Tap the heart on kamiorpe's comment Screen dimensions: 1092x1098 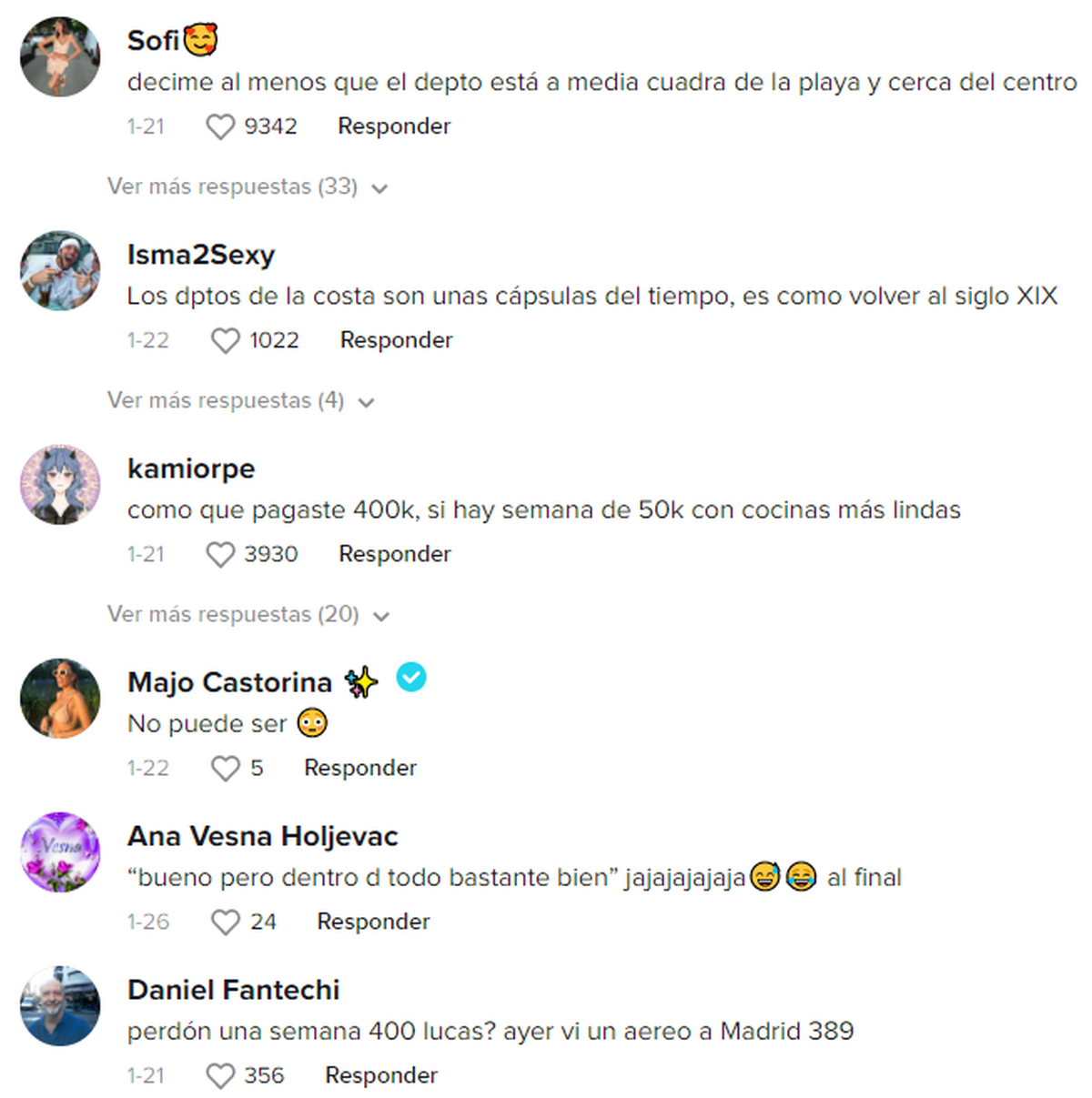pyautogui.click(x=220, y=554)
